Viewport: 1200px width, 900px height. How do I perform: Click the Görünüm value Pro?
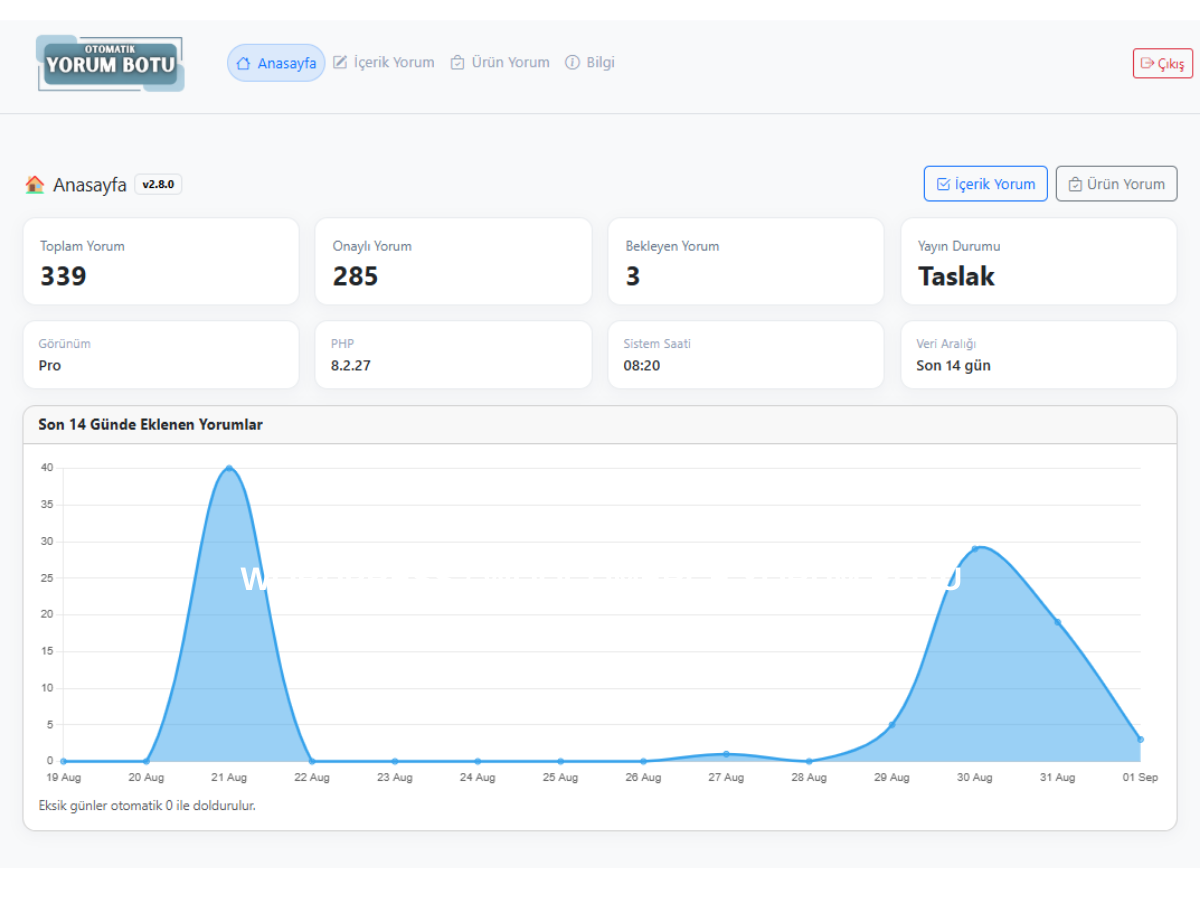[50, 365]
